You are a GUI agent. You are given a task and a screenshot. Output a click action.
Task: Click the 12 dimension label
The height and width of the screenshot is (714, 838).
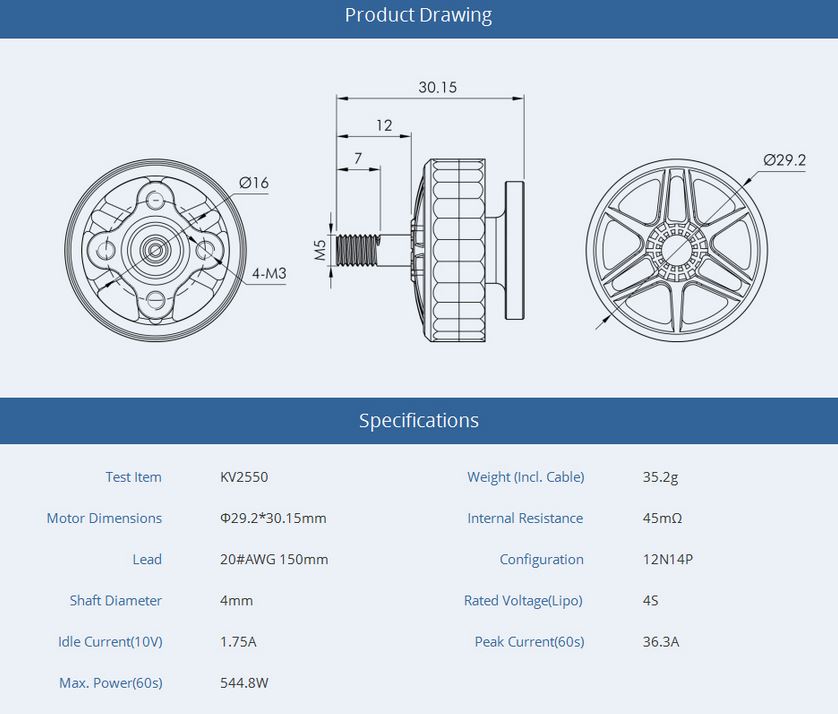(384, 125)
